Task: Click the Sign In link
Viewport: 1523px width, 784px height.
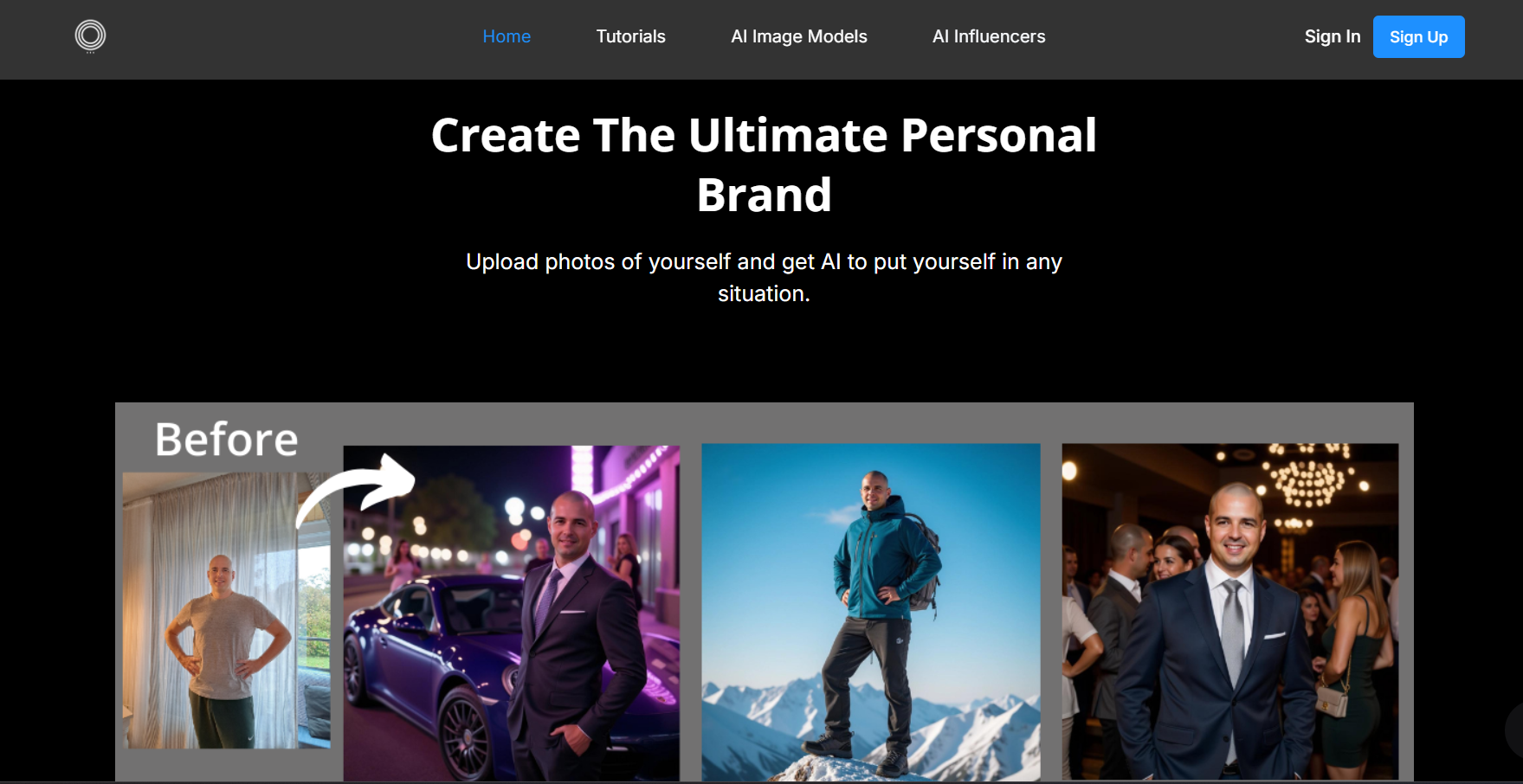Action: [1333, 36]
